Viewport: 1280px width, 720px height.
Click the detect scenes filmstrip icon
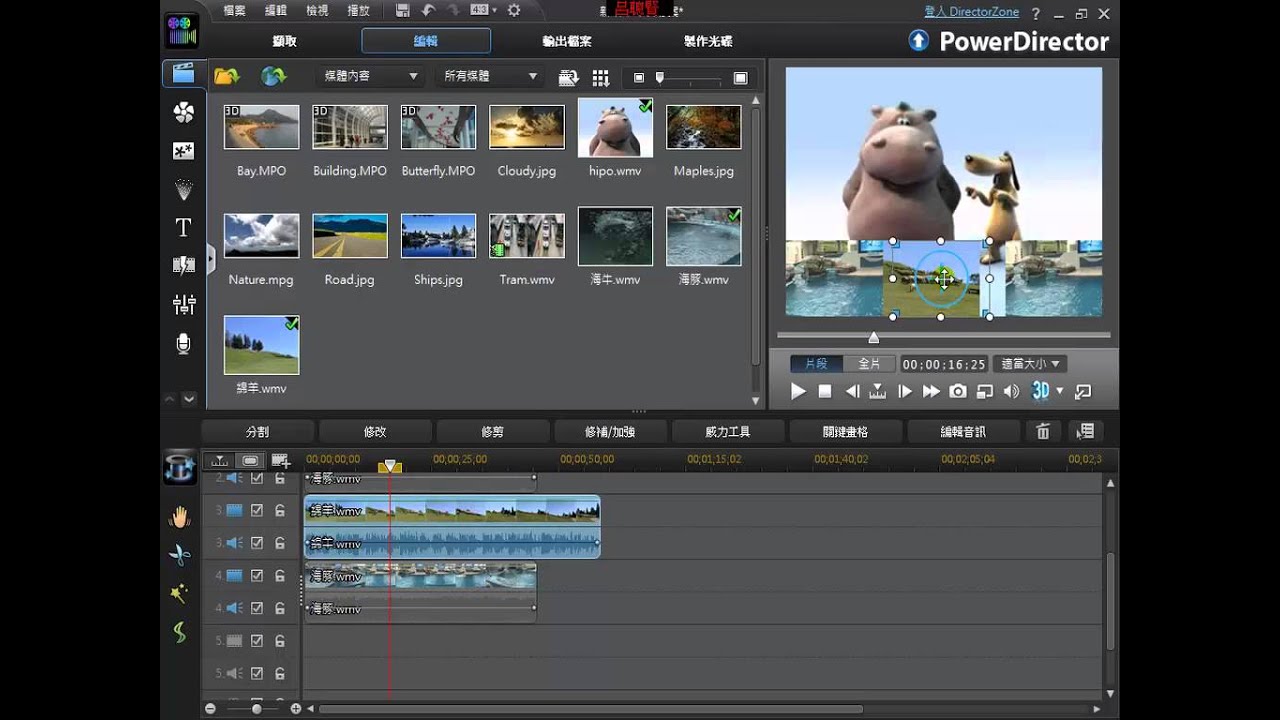(x=569, y=77)
